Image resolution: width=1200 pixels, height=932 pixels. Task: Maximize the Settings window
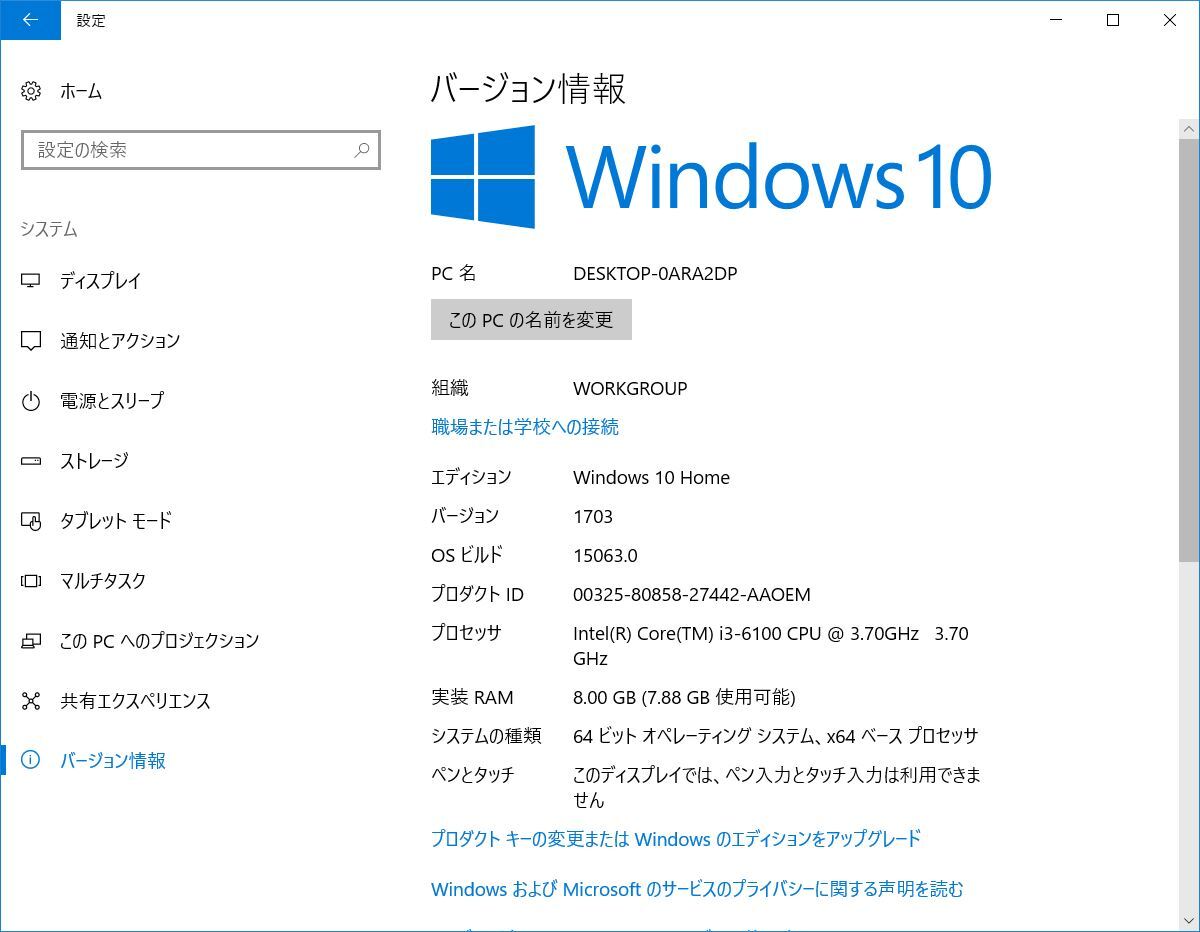tap(1112, 20)
